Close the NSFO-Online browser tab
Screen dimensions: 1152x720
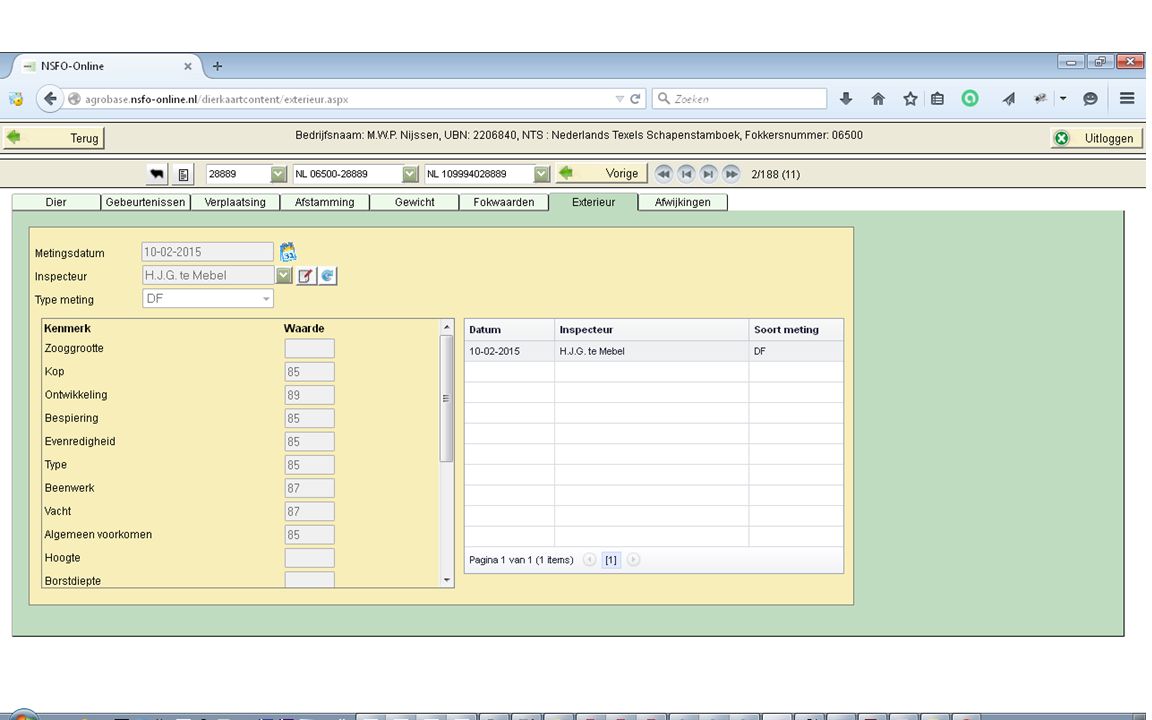click(x=187, y=66)
